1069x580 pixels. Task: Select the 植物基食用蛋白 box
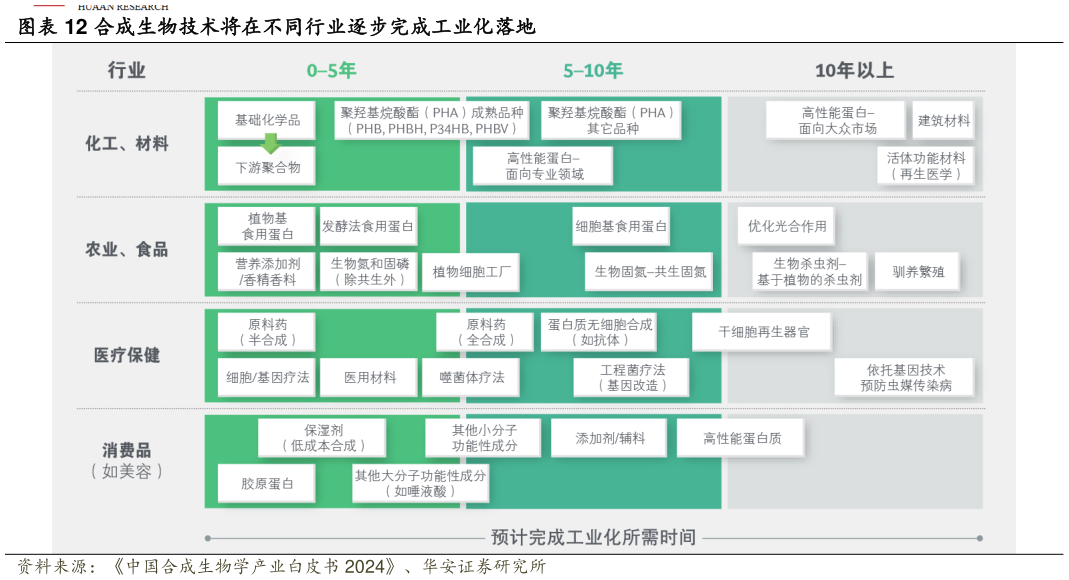267,226
